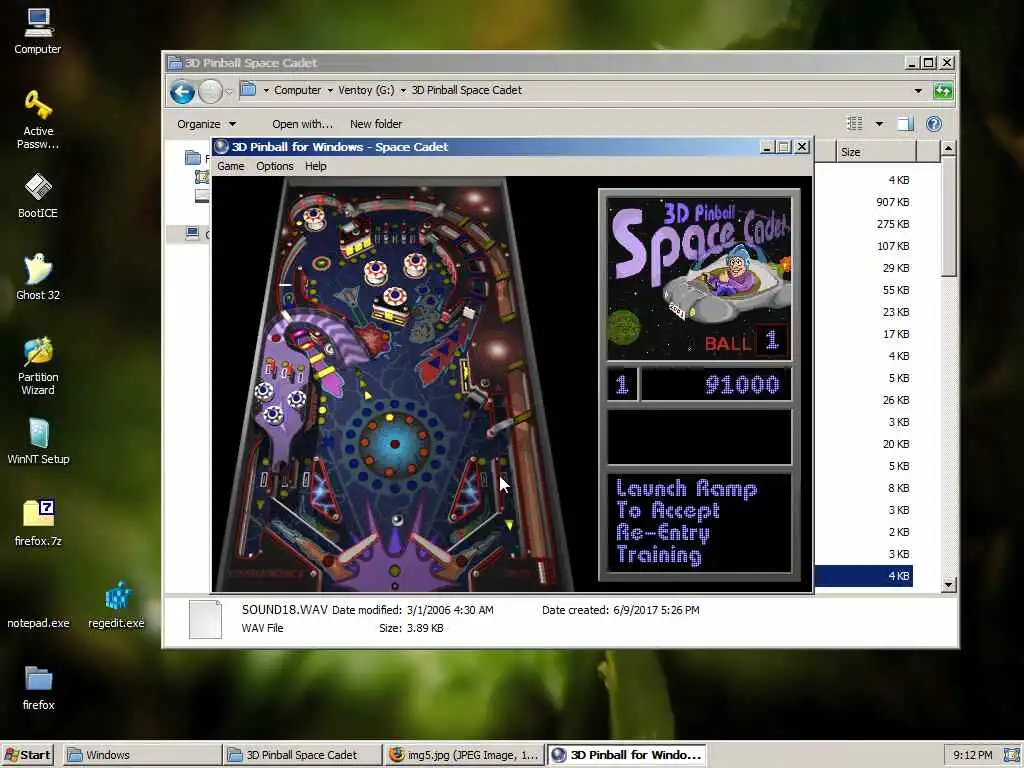The width and height of the screenshot is (1024, 768).
Task: Switch to the Windows taskbar item
Action: click(x=142, y=755)
